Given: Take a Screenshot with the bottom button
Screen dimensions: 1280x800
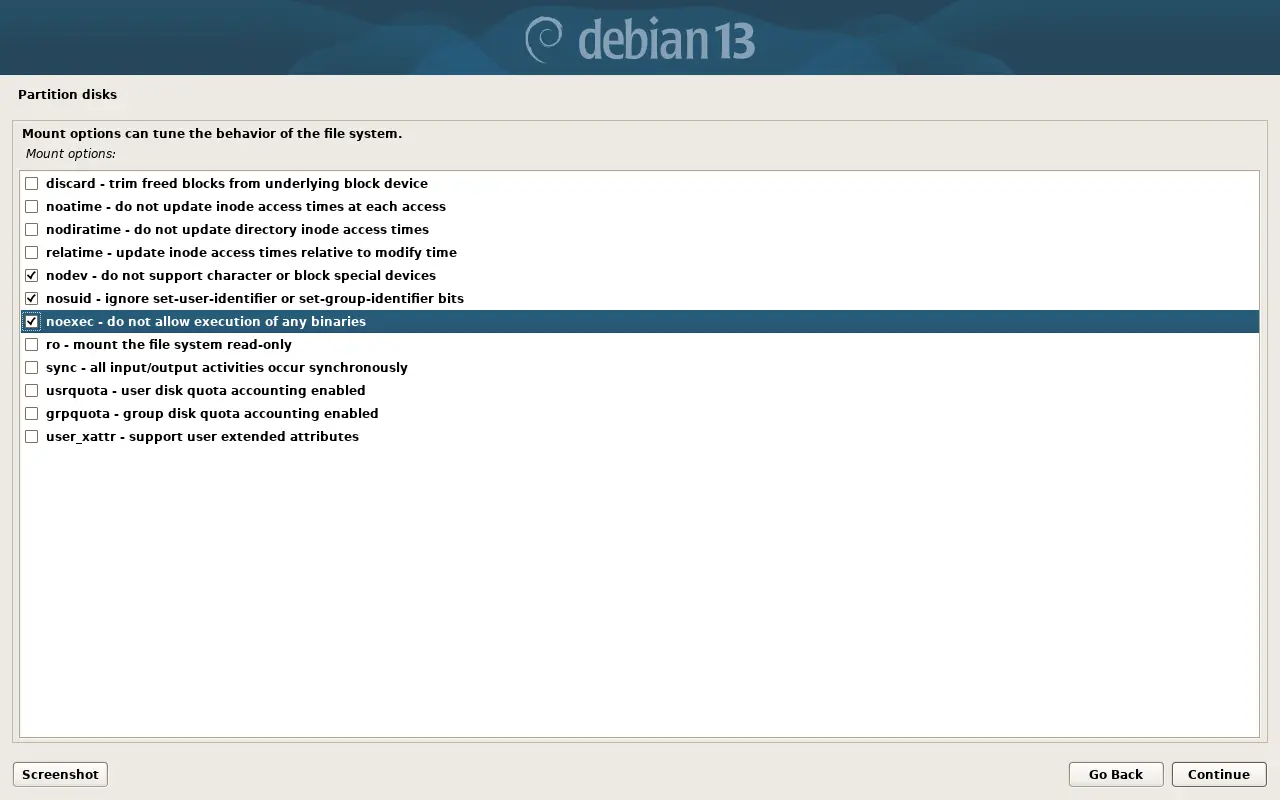Looking at the screenshot, I should pos(60,774).
